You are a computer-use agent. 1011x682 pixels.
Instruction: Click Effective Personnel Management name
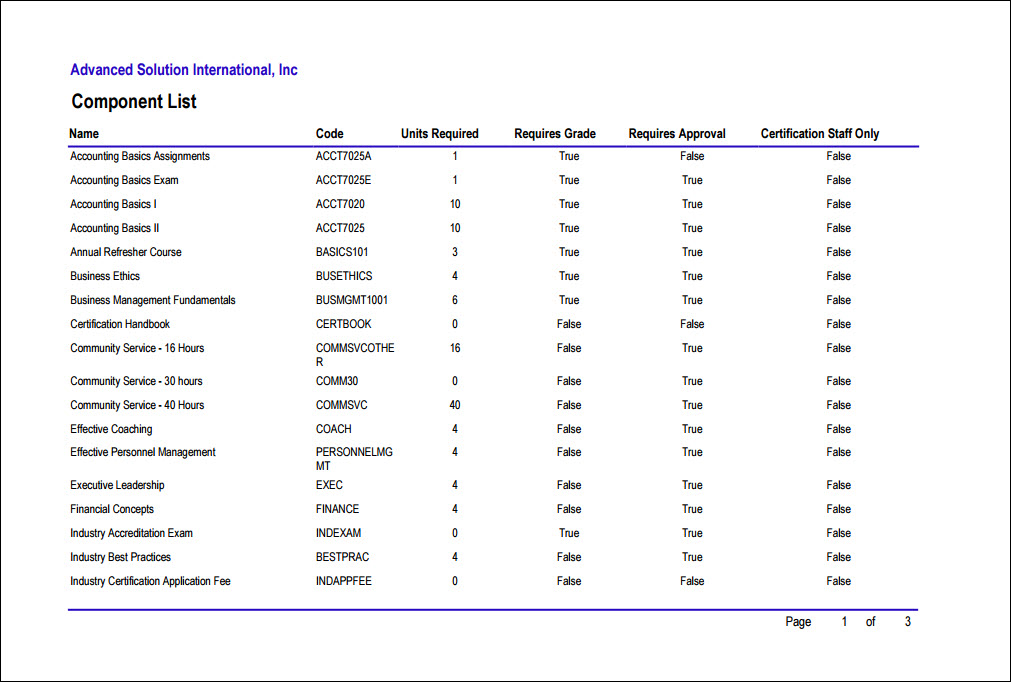click(x=143, y=452)
